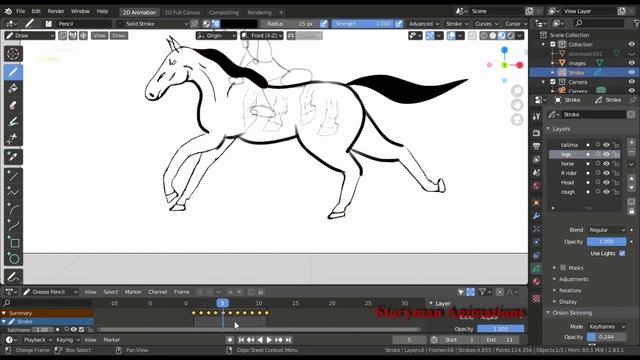The image size is (640, 360).
Task: Hide the horse layer with eye icon
Action: (x=607, y=164)
